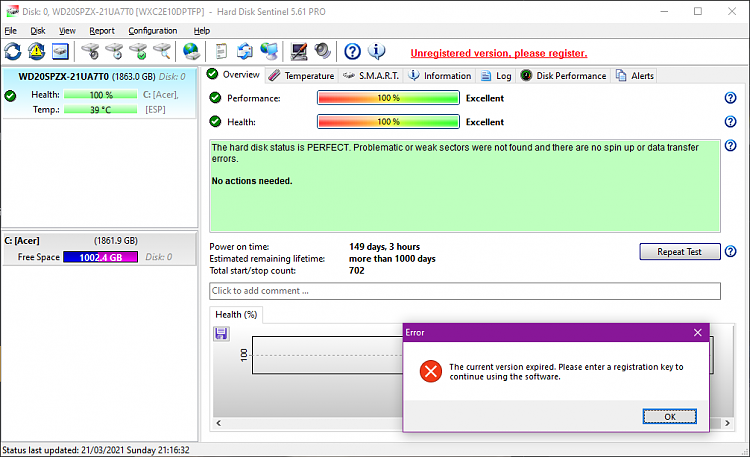750x457 pixels.
Task: Click the report document toolbar icon
Action: (x=221, y=51)
